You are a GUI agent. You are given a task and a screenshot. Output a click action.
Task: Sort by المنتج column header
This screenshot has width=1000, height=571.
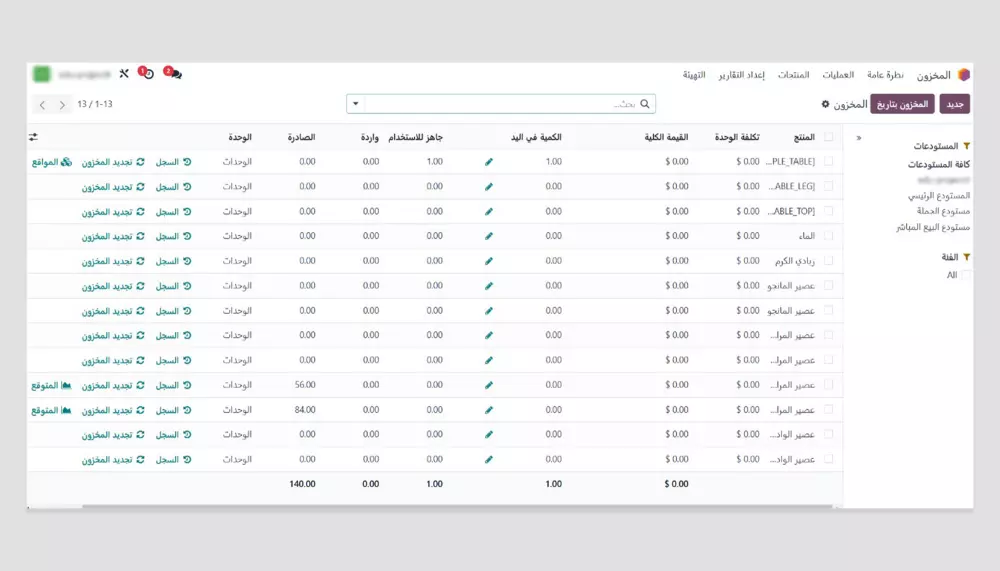tap(804, 137)
